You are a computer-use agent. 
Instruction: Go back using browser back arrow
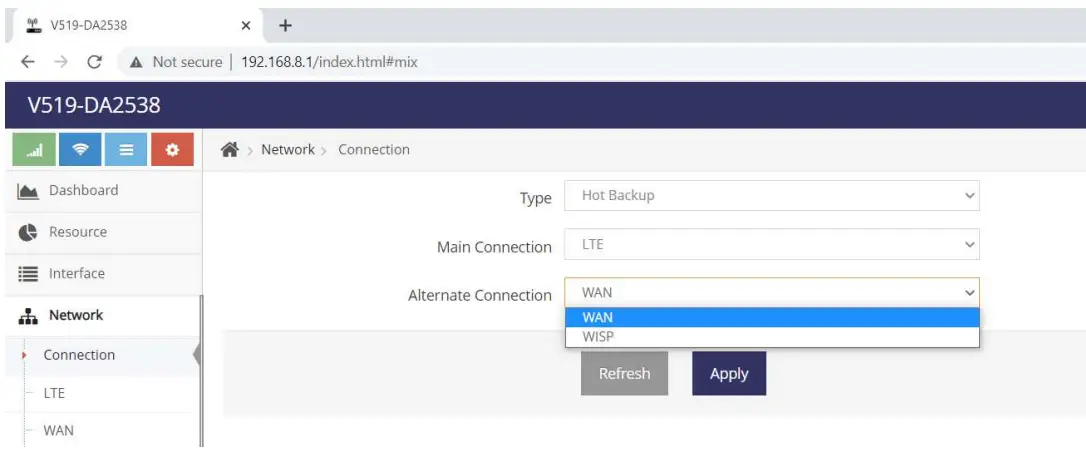pyautogui.click(x=22, y=62)
